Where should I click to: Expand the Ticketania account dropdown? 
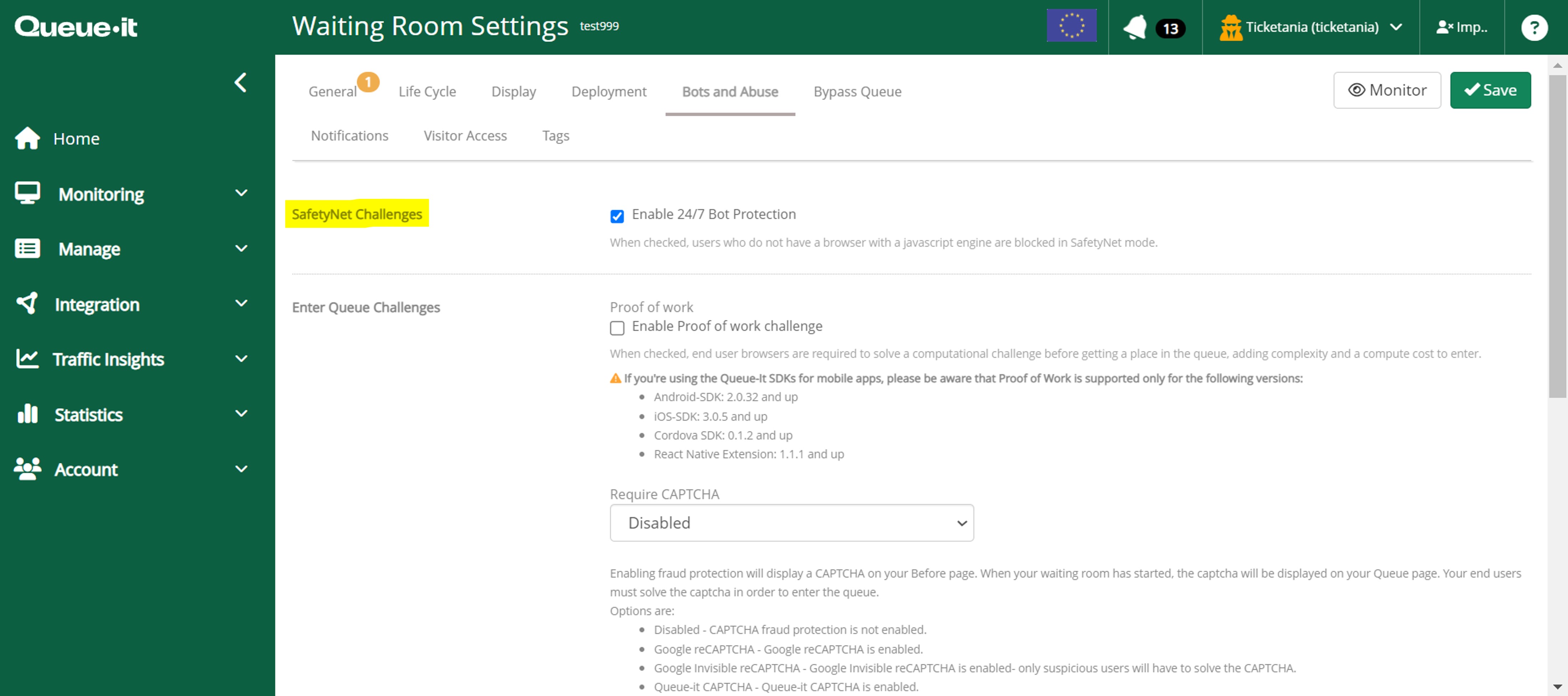(1310, 27)
